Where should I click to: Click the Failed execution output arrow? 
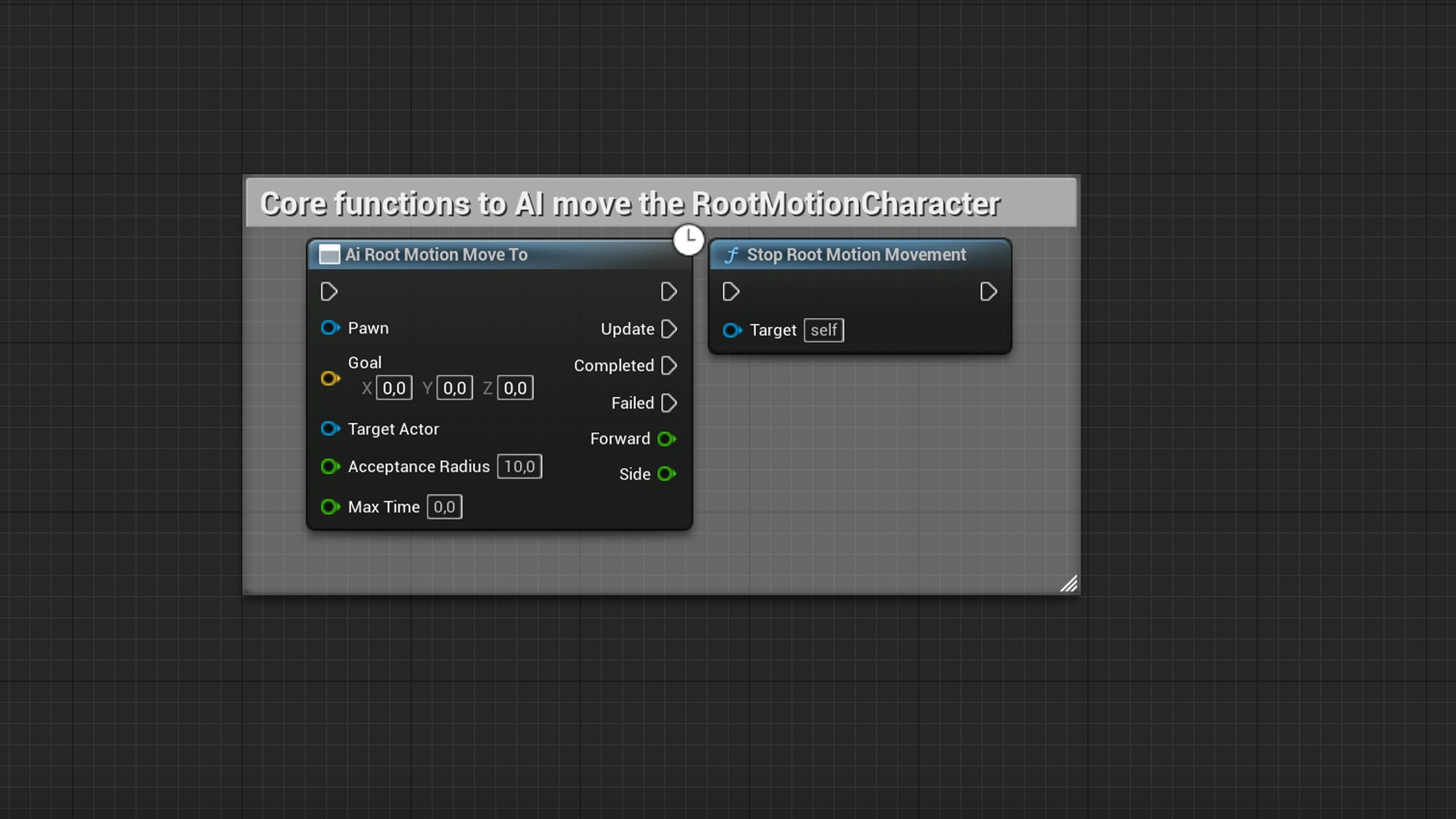[x=668, y=403]
